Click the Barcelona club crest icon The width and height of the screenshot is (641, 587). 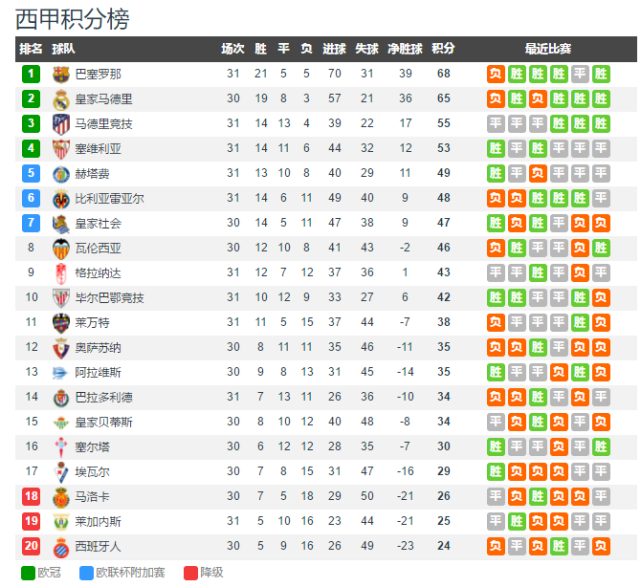coord(61,74)
